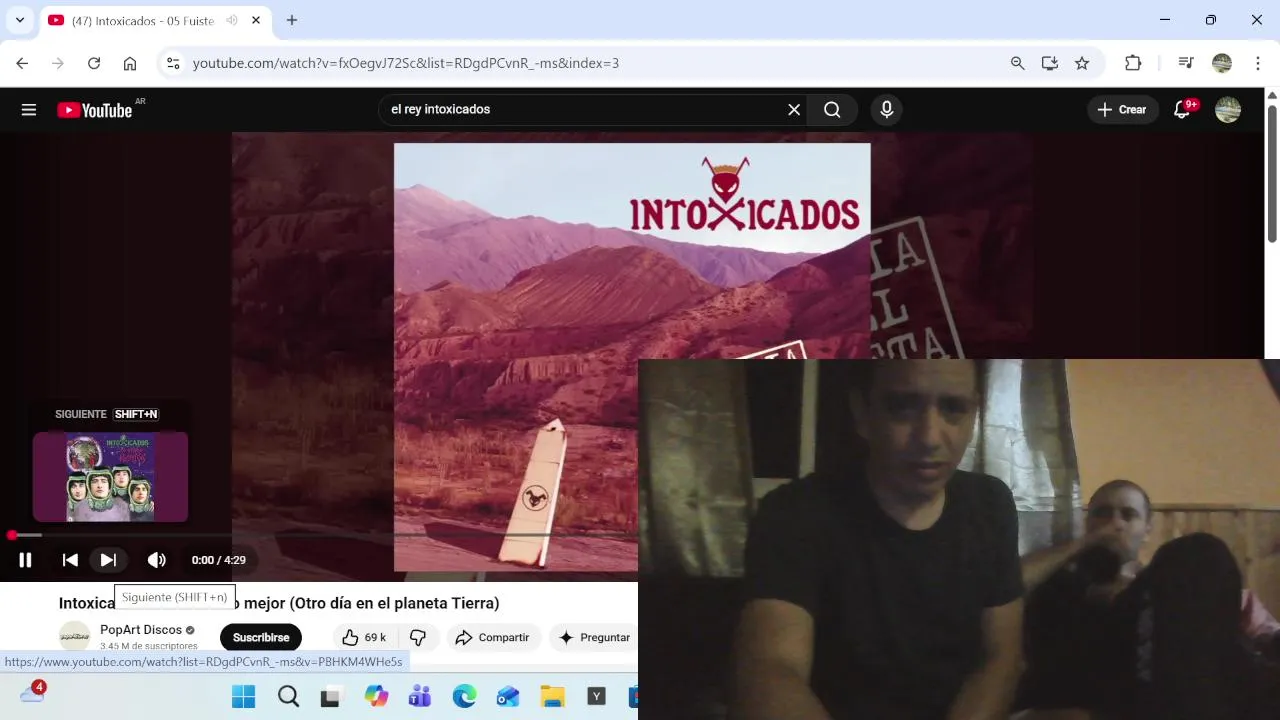View site information icon in address bar
Image resolution: width=1280 pixels, height=720 pixels.
click(173, 63)
